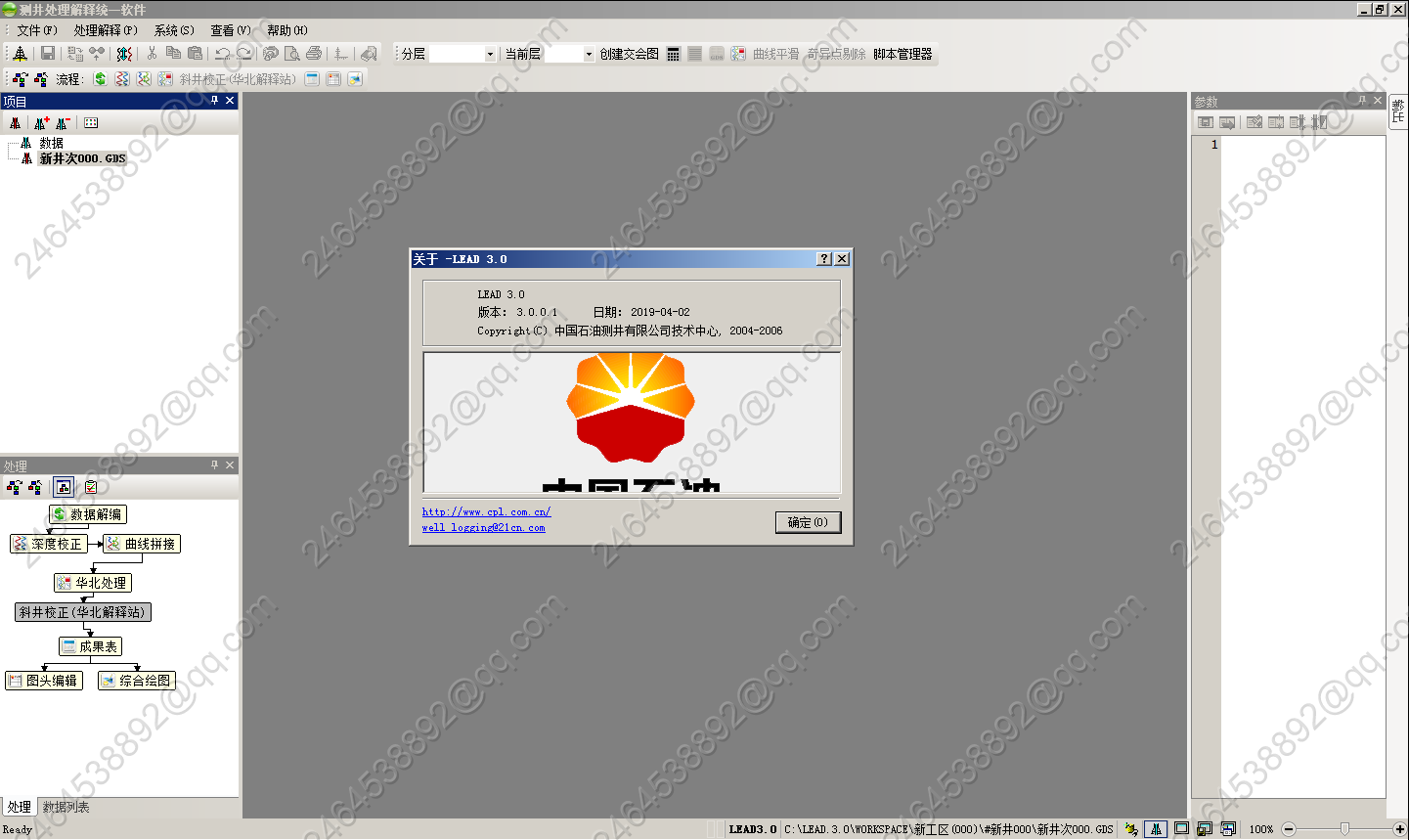
Task: Open the 查看(V) menu
Action: point(231,30)
